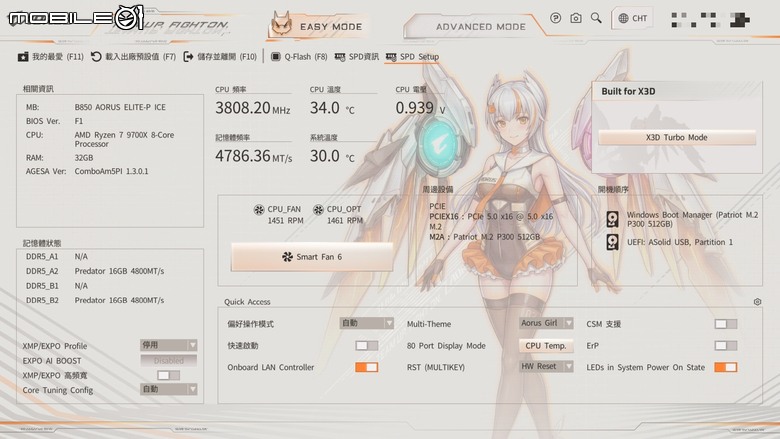Open Quick Access settings gear icon

click(757, 302)
